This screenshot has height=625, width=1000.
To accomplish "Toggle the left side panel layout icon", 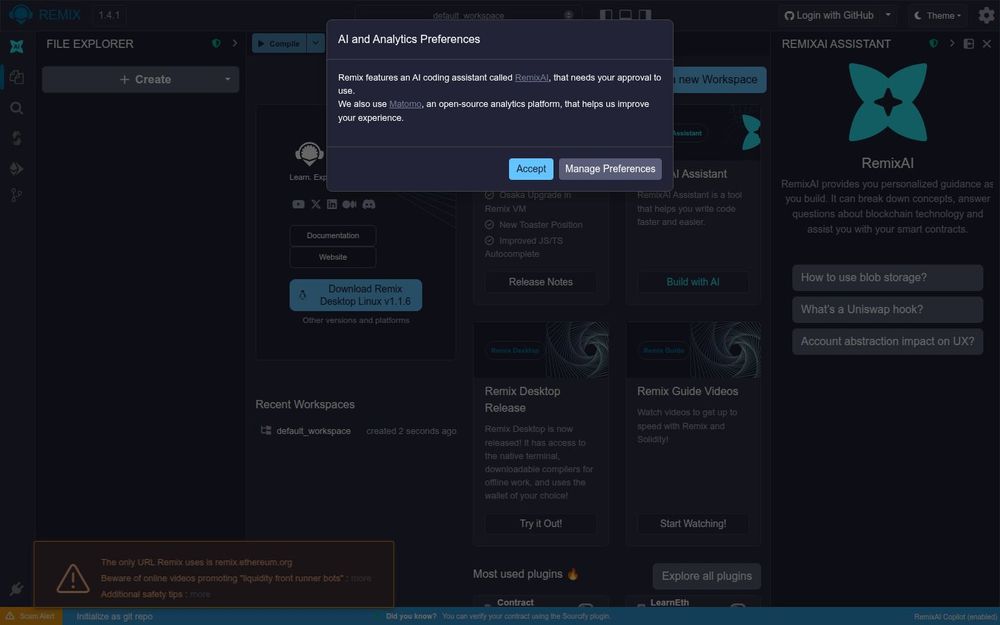I will pos(606,15).
